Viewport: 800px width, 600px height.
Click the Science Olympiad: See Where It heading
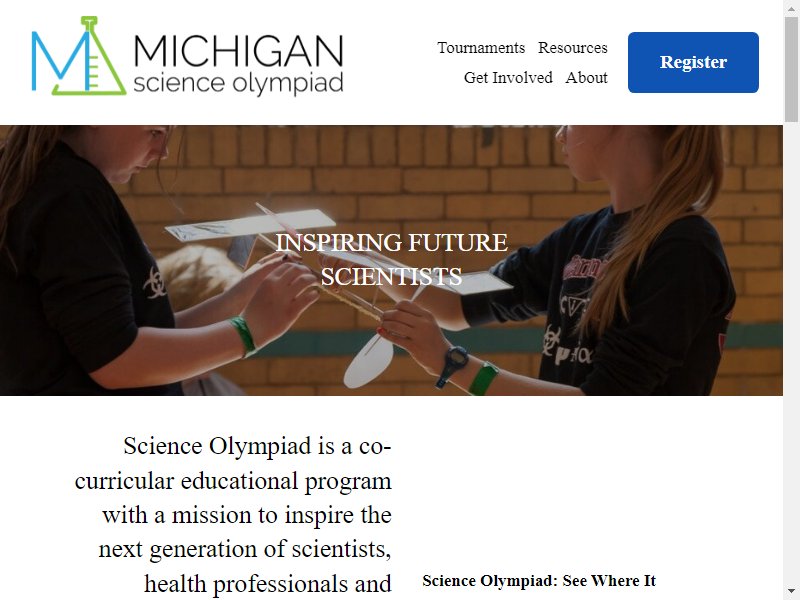[539, 581]
